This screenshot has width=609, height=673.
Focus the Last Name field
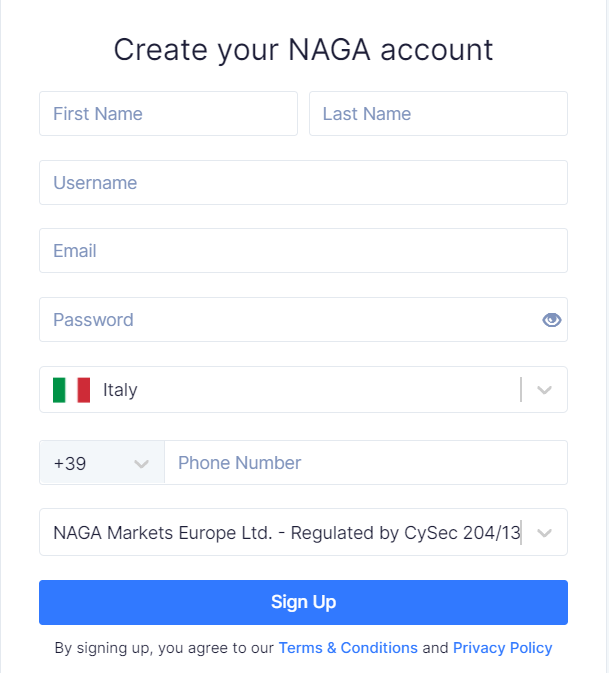tap(438, 114)
